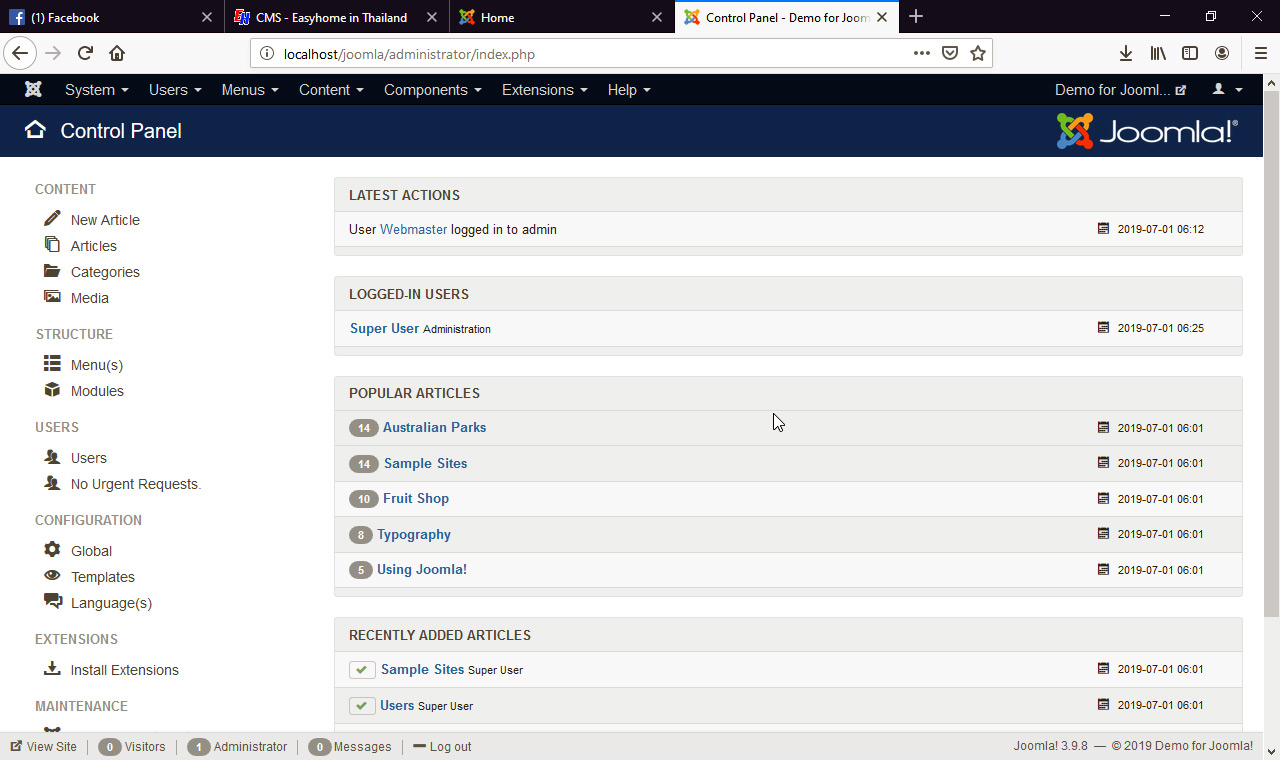
Task: Click Firefox tracking protection shield toggle
Action: (x=949, y=53)
